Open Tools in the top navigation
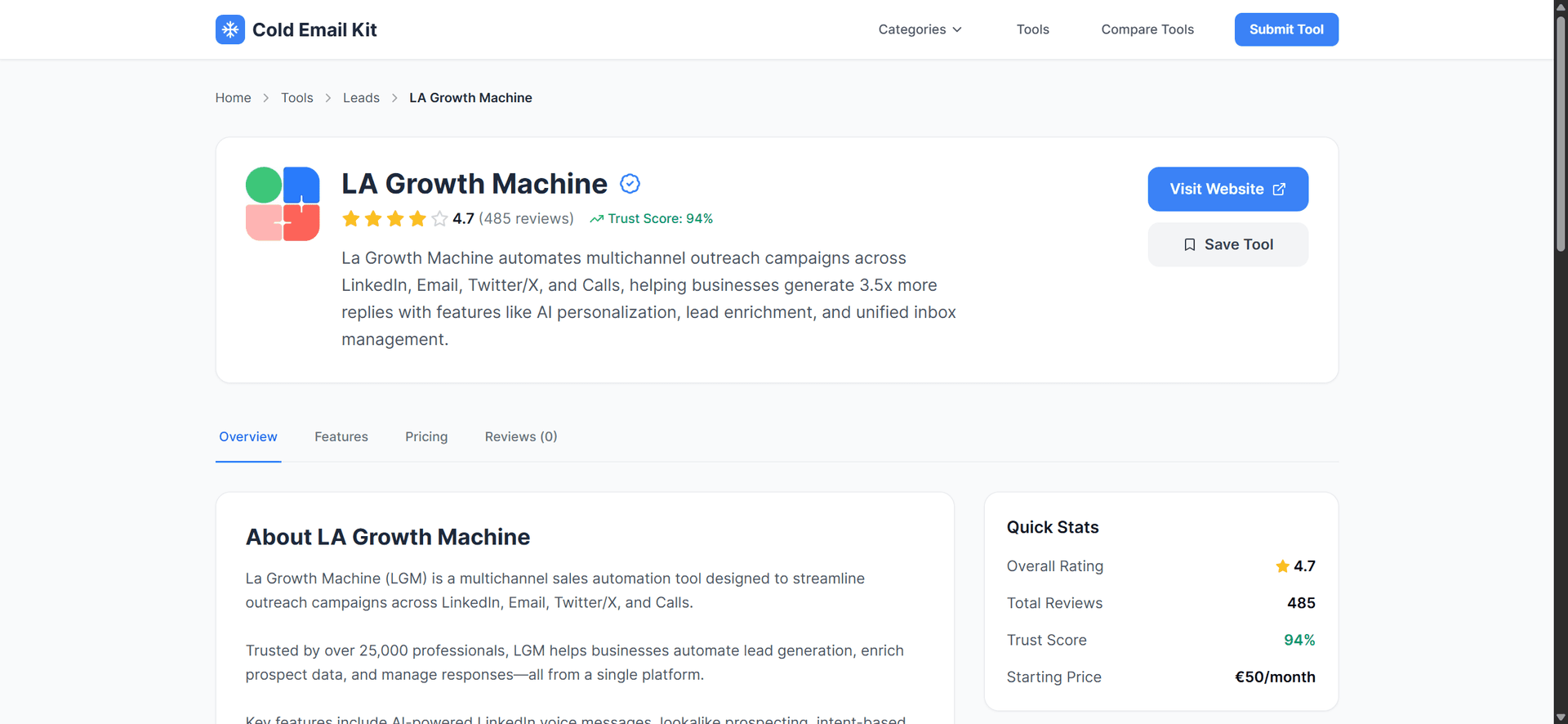The height and width of the screenshot is (724, 1568). coord(1032,29)
